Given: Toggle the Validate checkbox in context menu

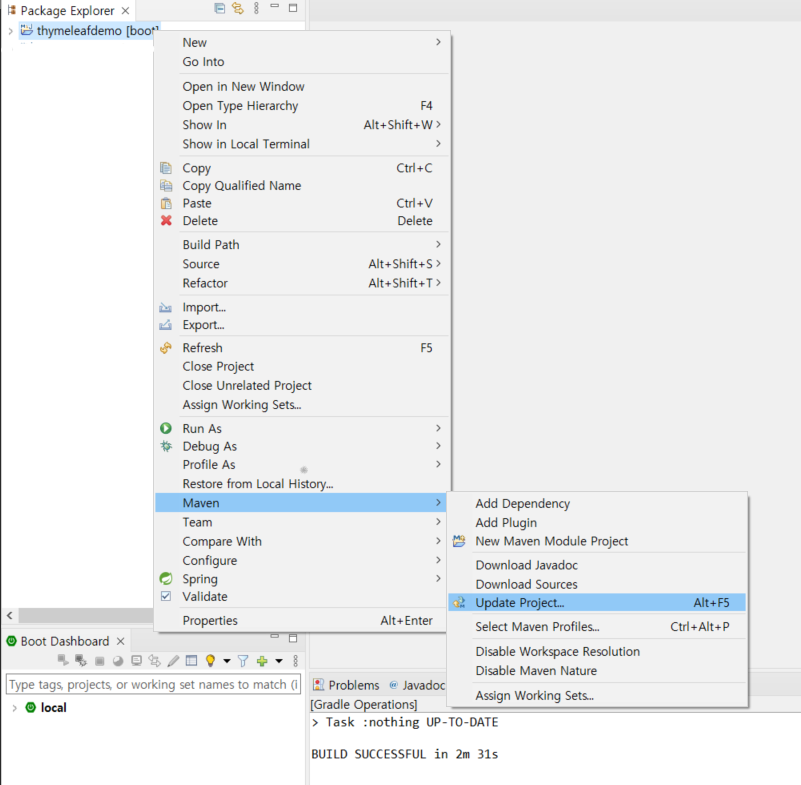Looking at the screenshot, I should click(x=166, y=596).
